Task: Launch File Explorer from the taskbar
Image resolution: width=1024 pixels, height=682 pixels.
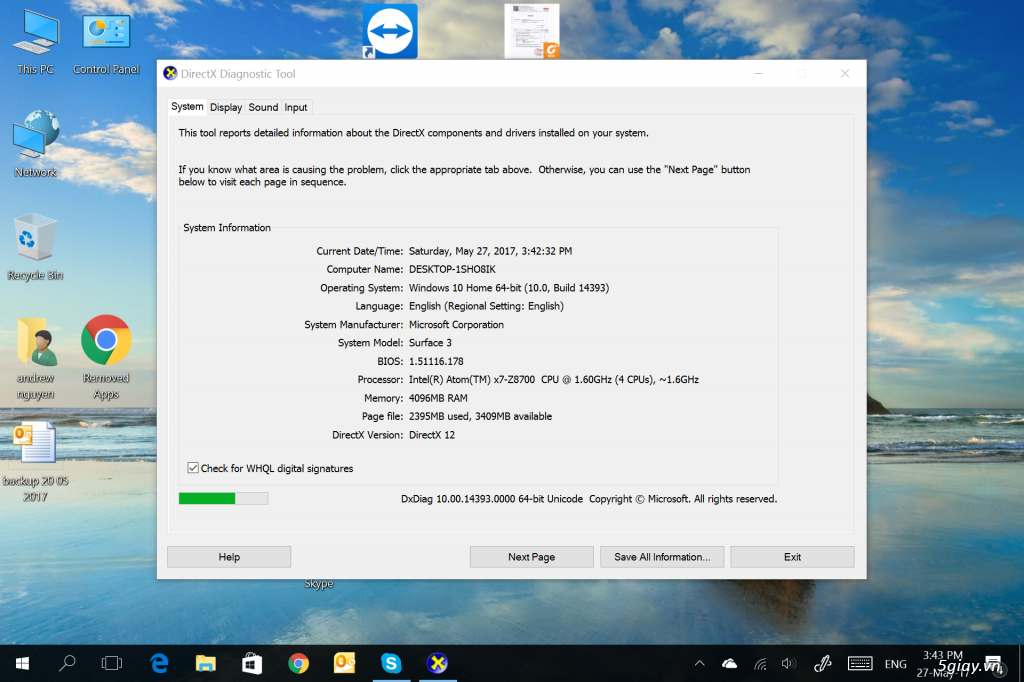Action: tap(205, 662)
